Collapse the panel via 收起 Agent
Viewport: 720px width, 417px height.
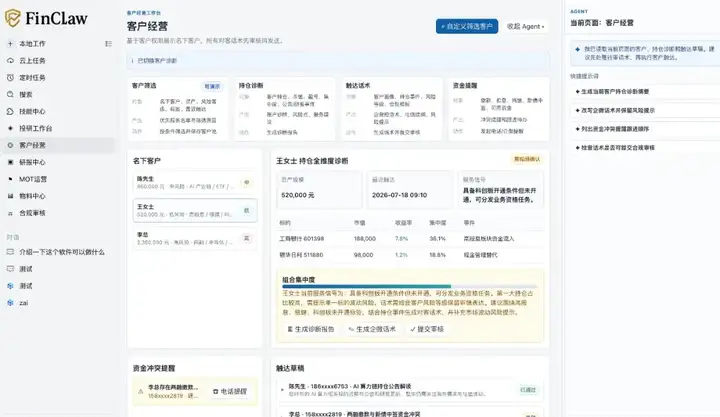(x=525, y=27)
